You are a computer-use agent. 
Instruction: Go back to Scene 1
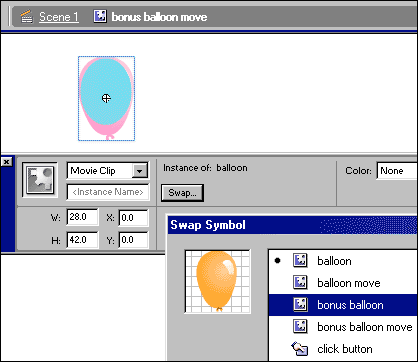(59, 17)
